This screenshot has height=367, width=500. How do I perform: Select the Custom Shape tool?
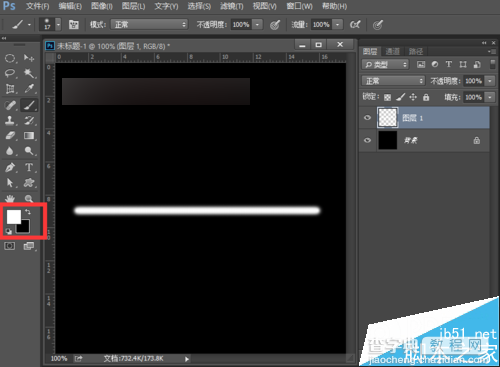pos(29,182)
